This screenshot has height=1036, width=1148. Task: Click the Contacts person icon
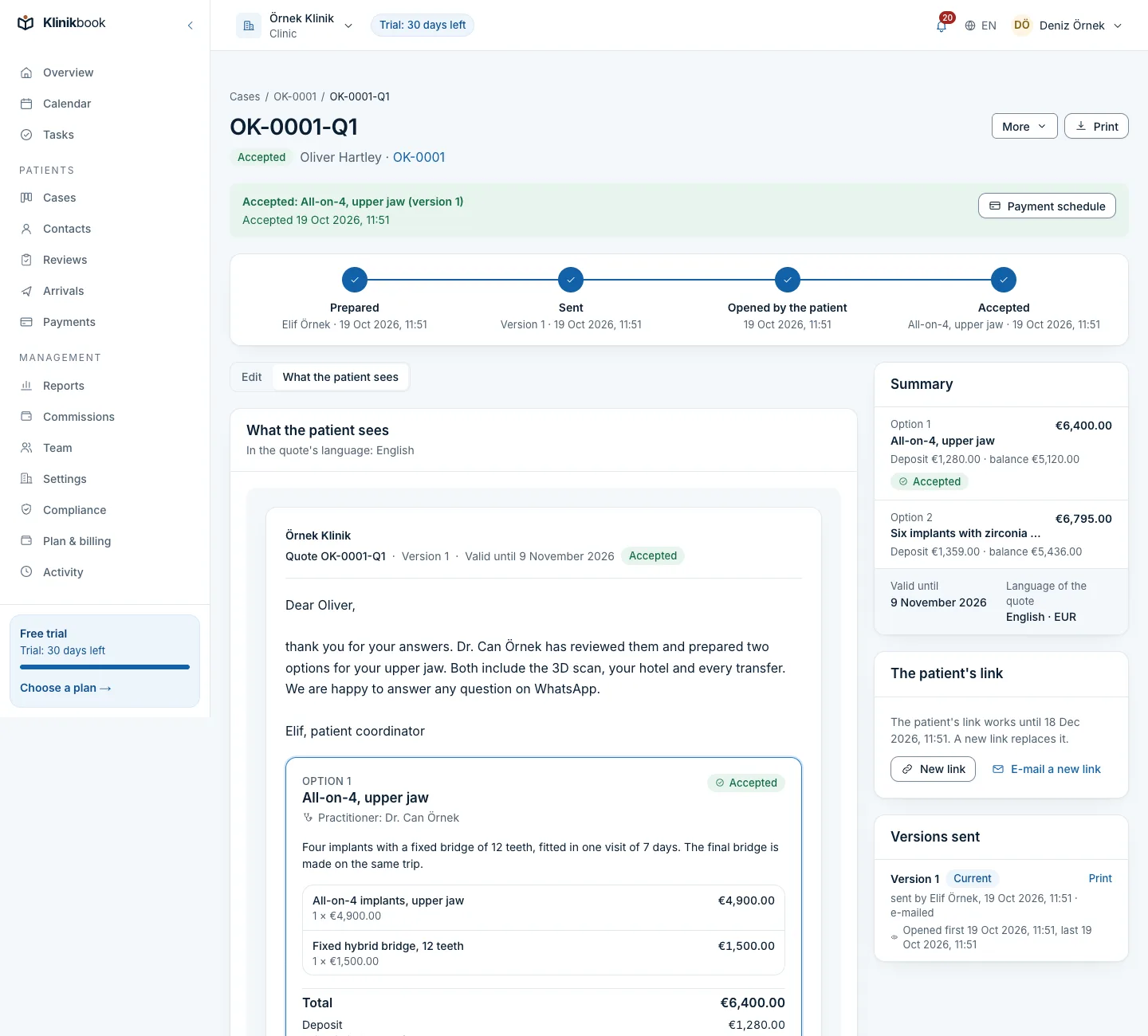point(26,229)
